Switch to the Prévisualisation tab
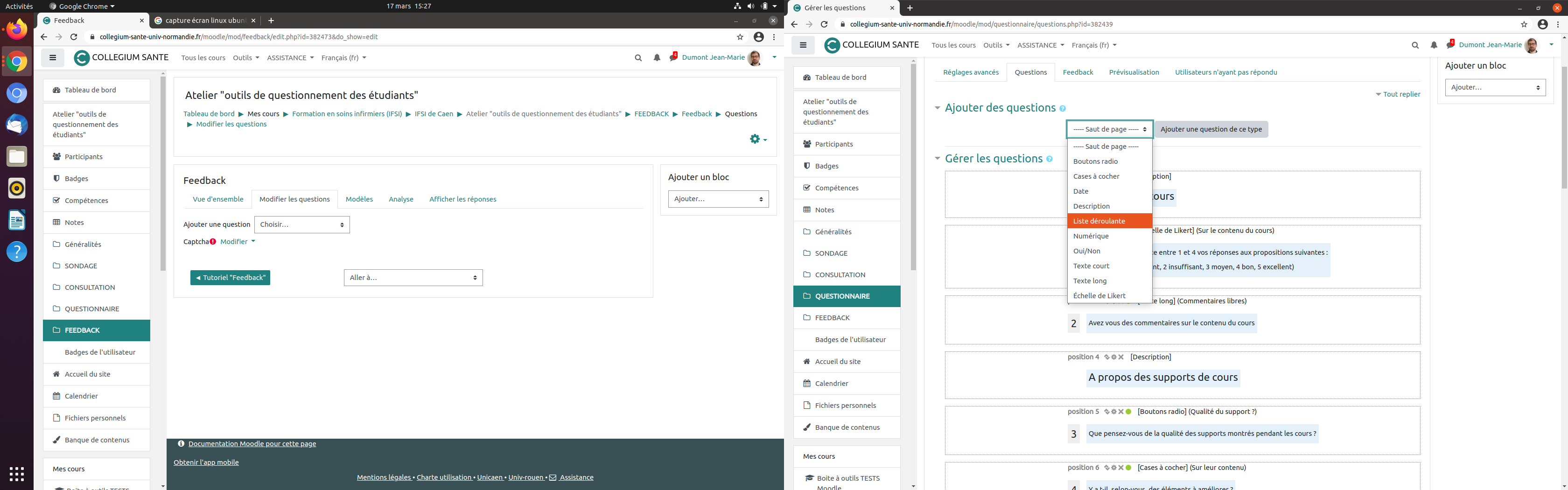Screen dimensions: 1568x490 point(1134,72)
